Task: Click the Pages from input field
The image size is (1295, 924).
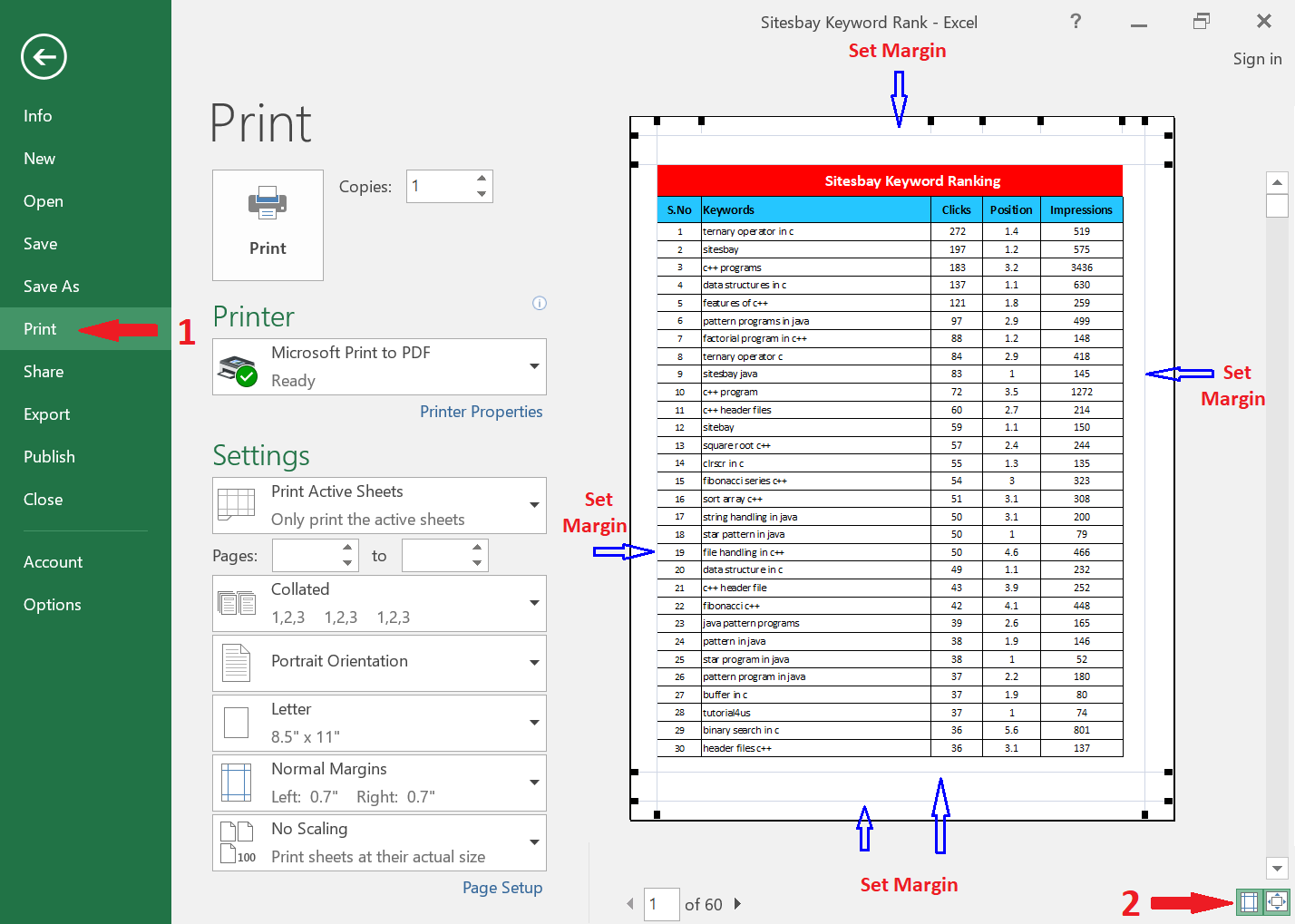Action: pos(306,556)
